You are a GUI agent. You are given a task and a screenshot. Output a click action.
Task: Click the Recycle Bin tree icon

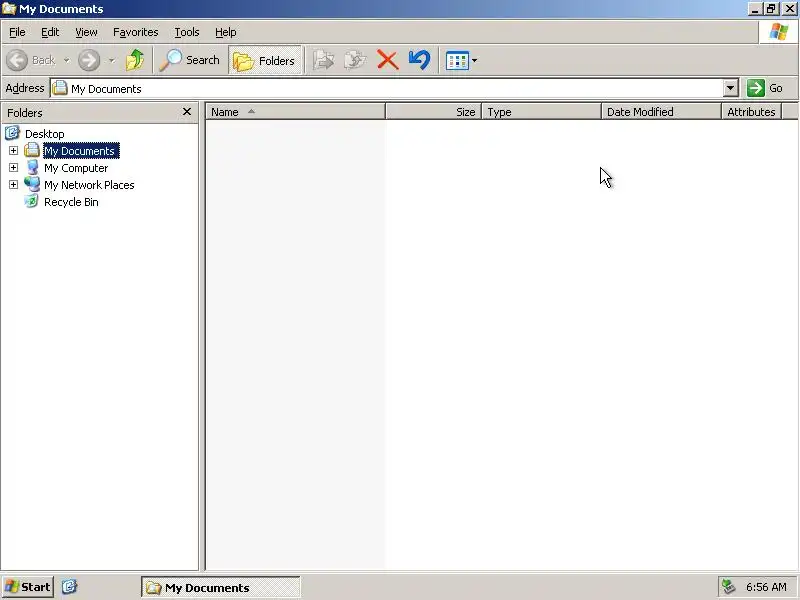coord(32,202)
